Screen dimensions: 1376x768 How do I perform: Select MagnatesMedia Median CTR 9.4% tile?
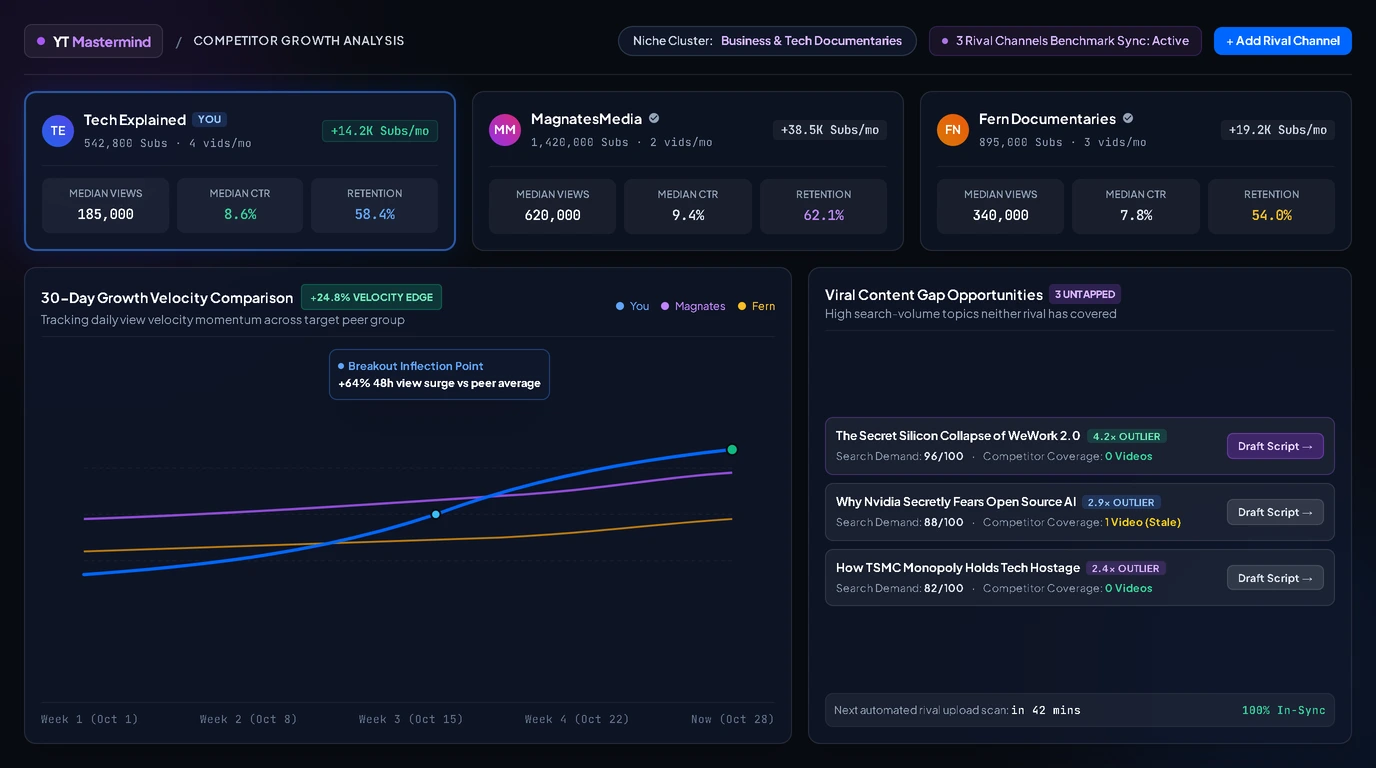coord(688,206)
